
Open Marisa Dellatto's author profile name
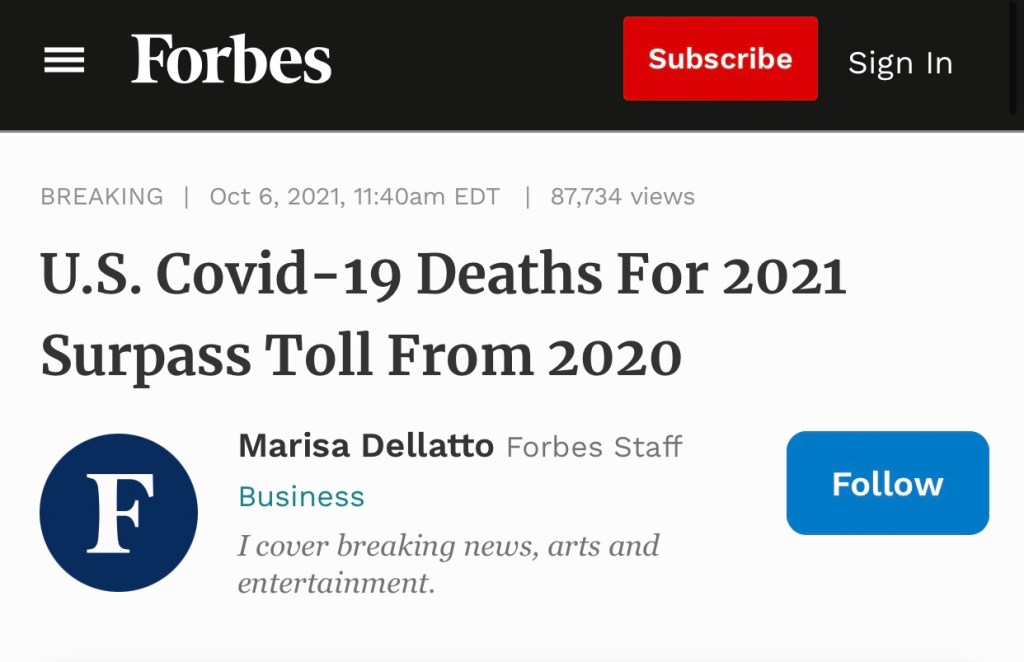click(366, 446)
